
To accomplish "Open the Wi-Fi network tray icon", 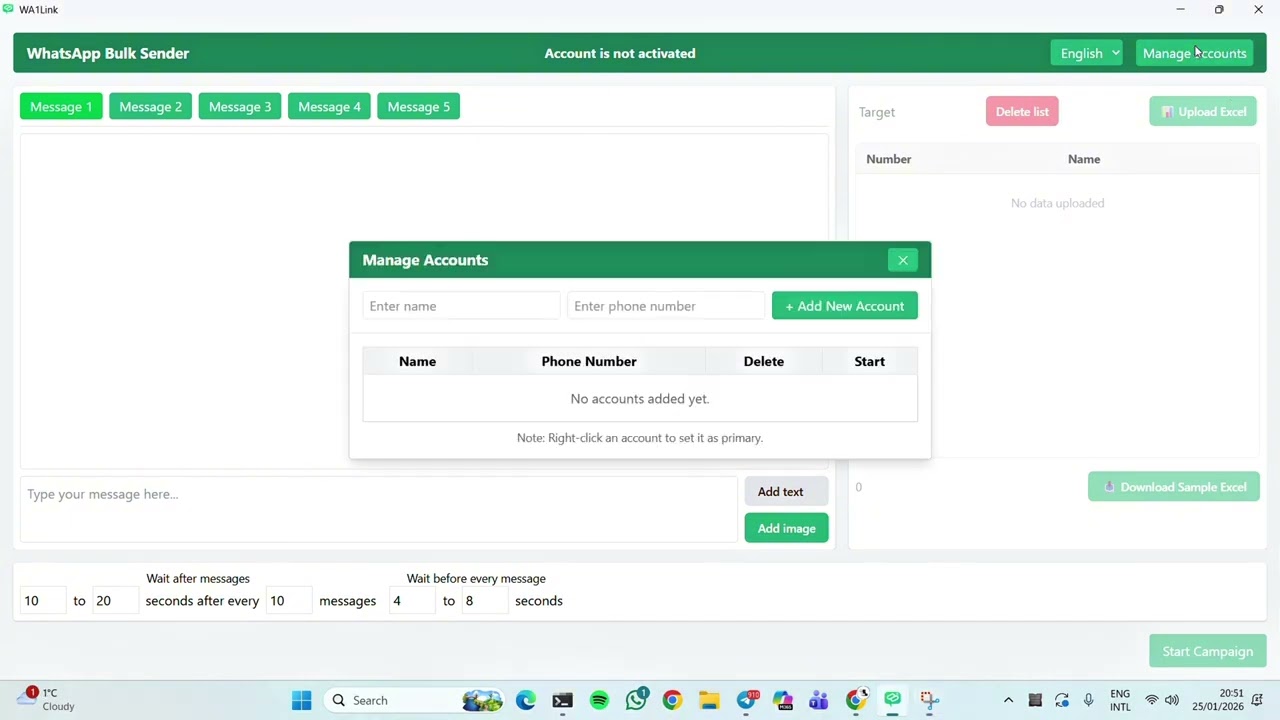I will click(1152, 700).
